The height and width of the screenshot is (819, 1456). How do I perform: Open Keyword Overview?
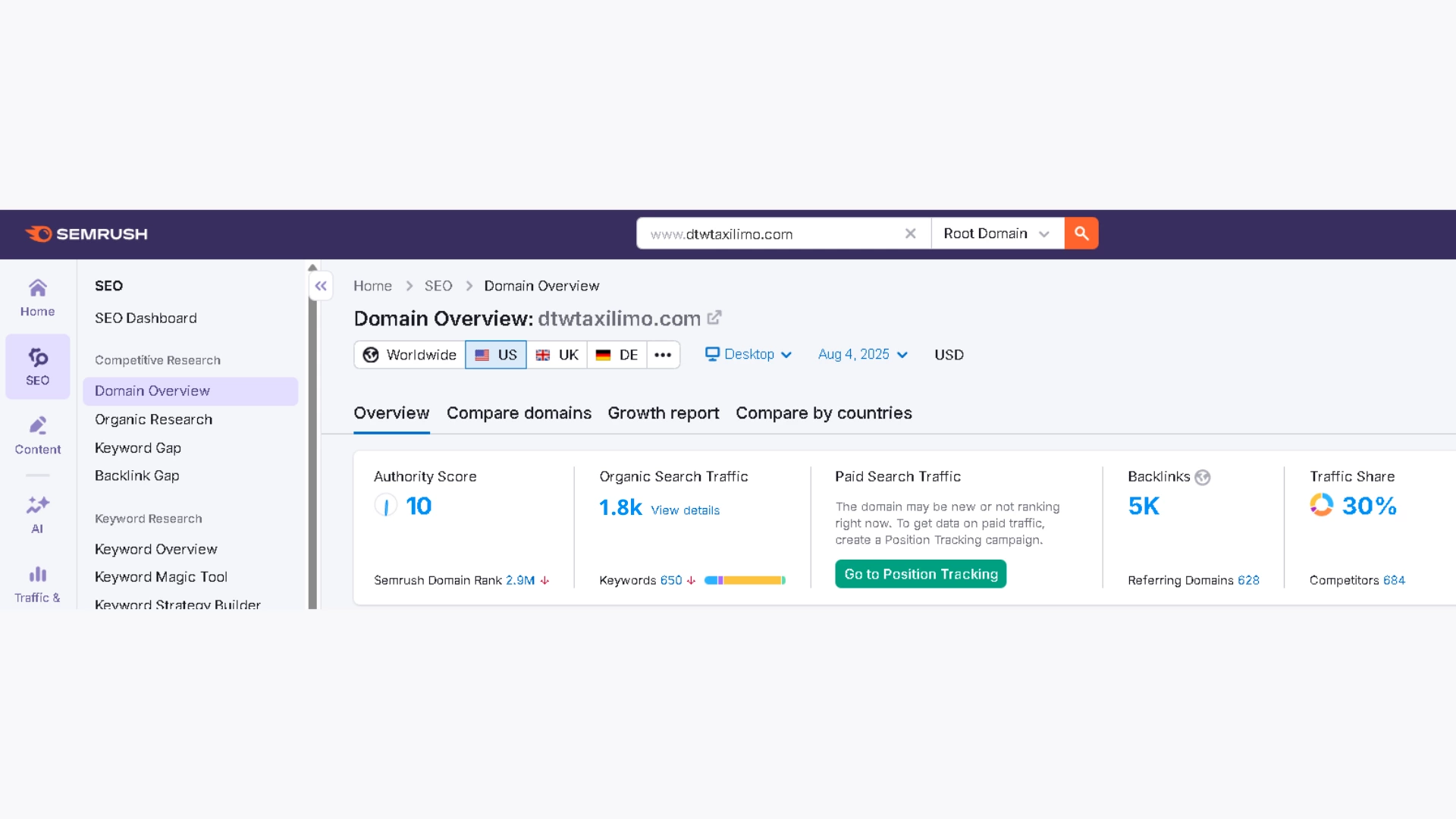point(155,549)
